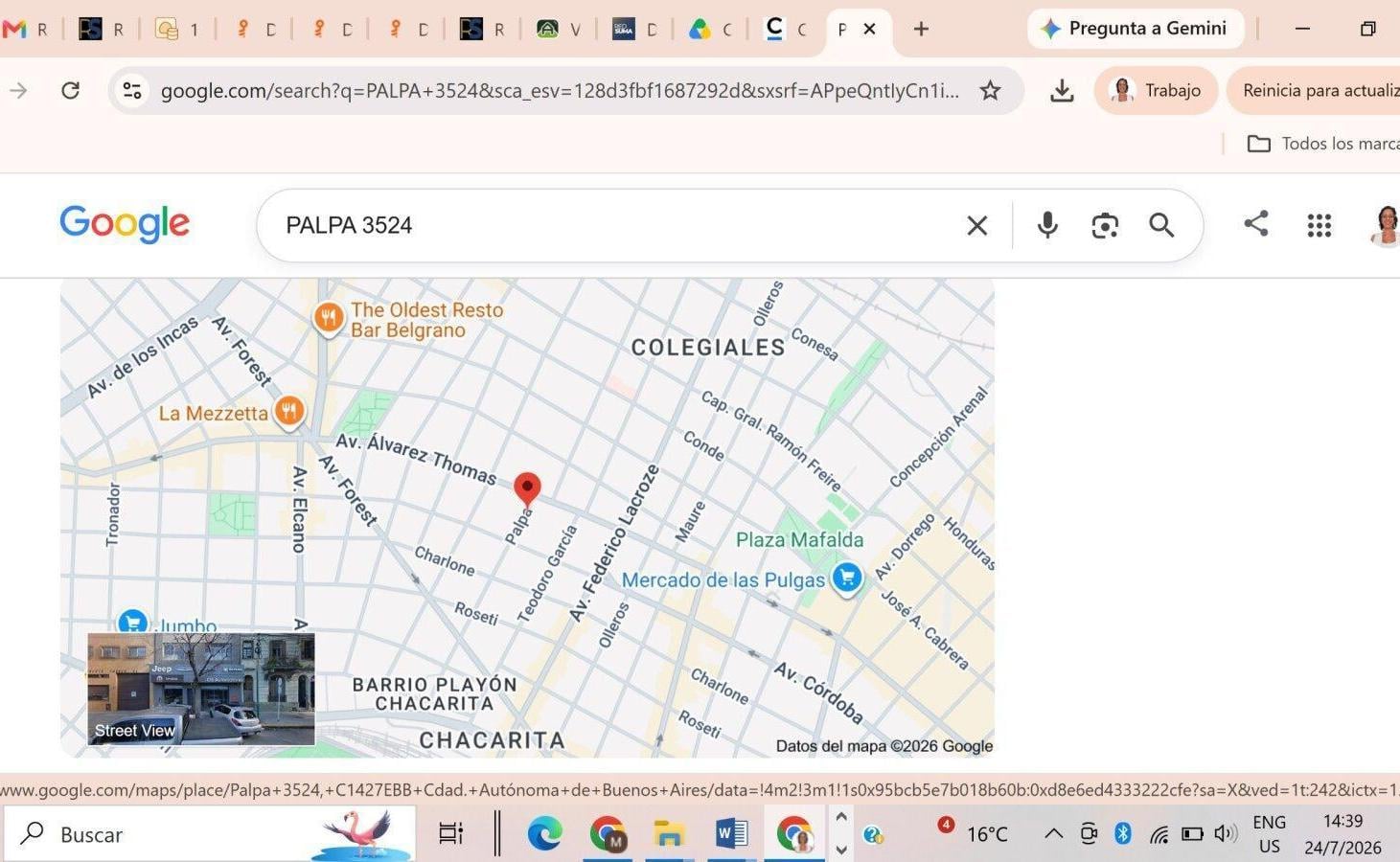Click the Pregunta a Gemini button
This screenshot has height=862, width=1400.
1135,29
